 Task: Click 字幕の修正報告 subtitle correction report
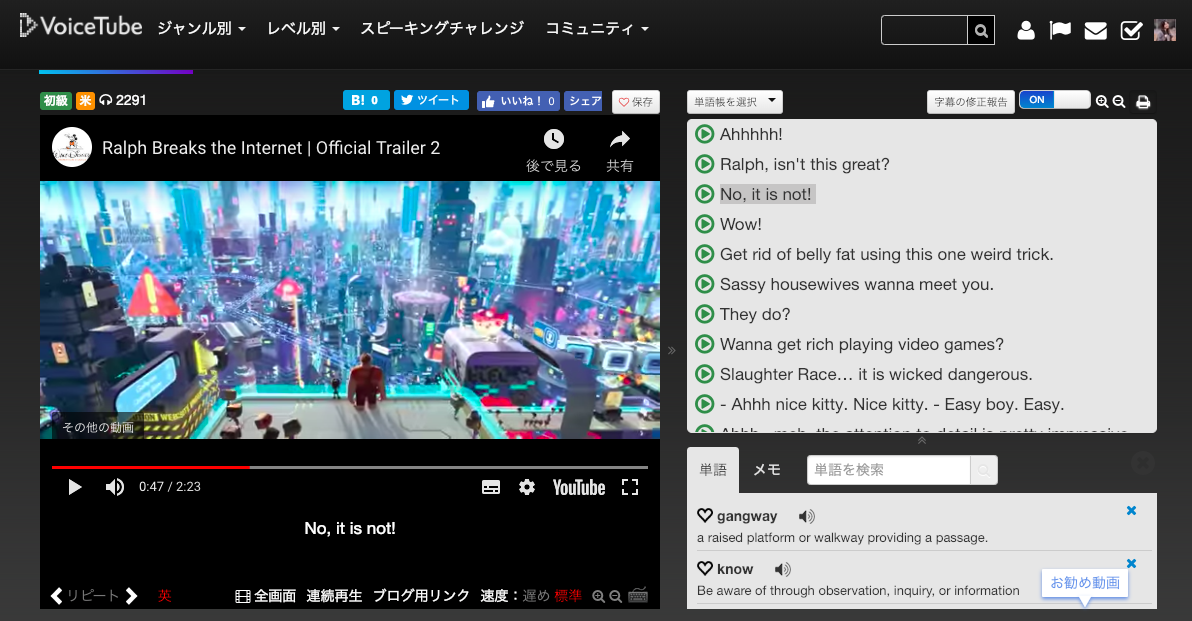[x=971, y=102]
